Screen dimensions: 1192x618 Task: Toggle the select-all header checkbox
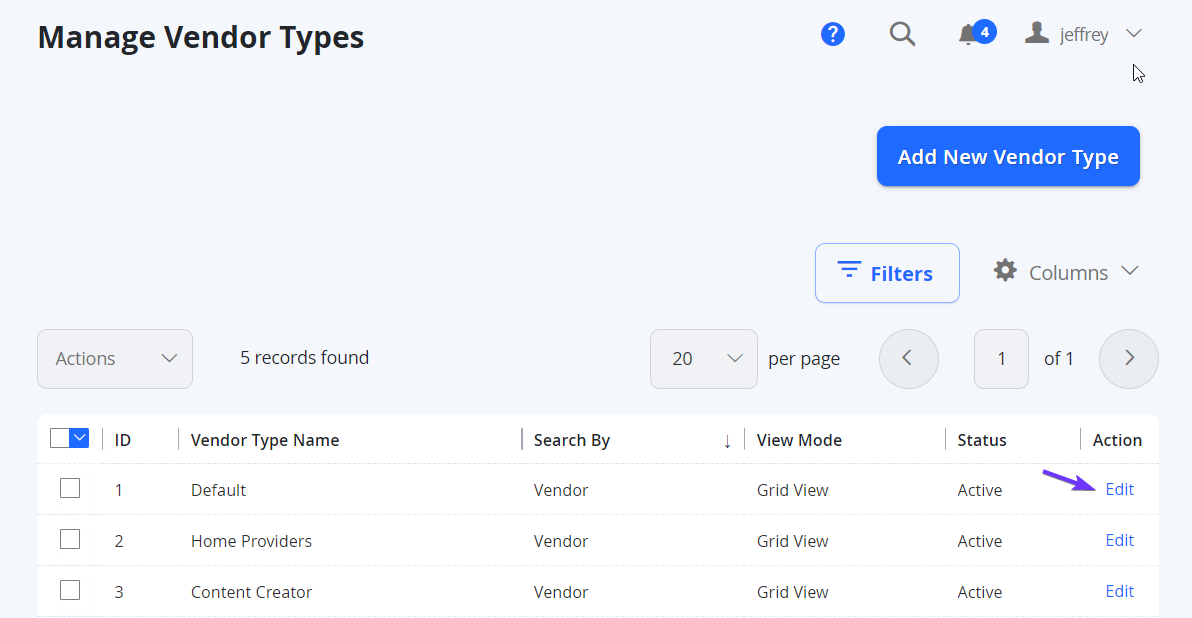[60, 439]
